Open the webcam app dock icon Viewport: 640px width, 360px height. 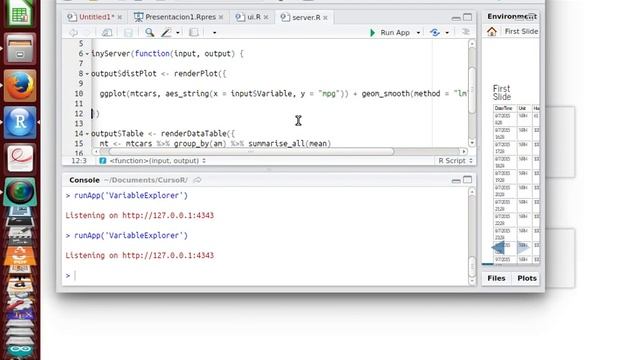tap(20, 191)
